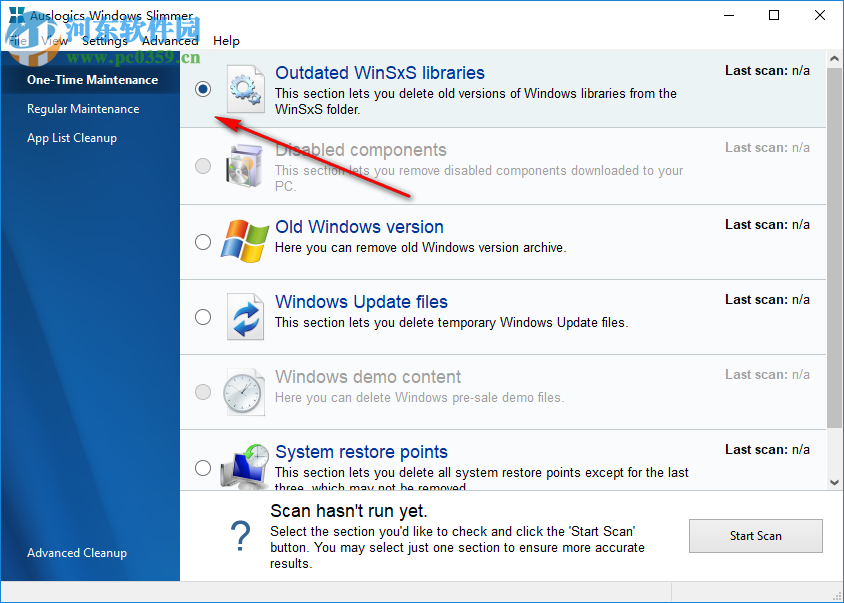Open the Advanced menu
Screen dimensions: 844x603
(x=170, y=41)
